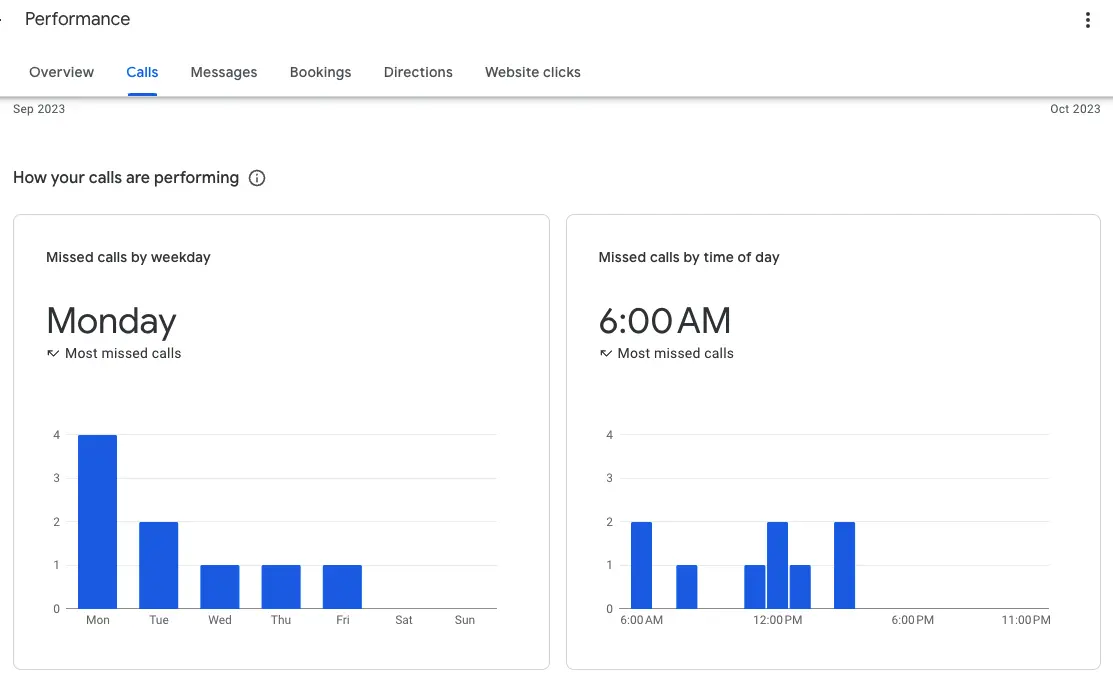The width and height of the screenshot is (1113, 679).
Task: Open the three-dot more options menu
Action: (x=1087, y=20)
